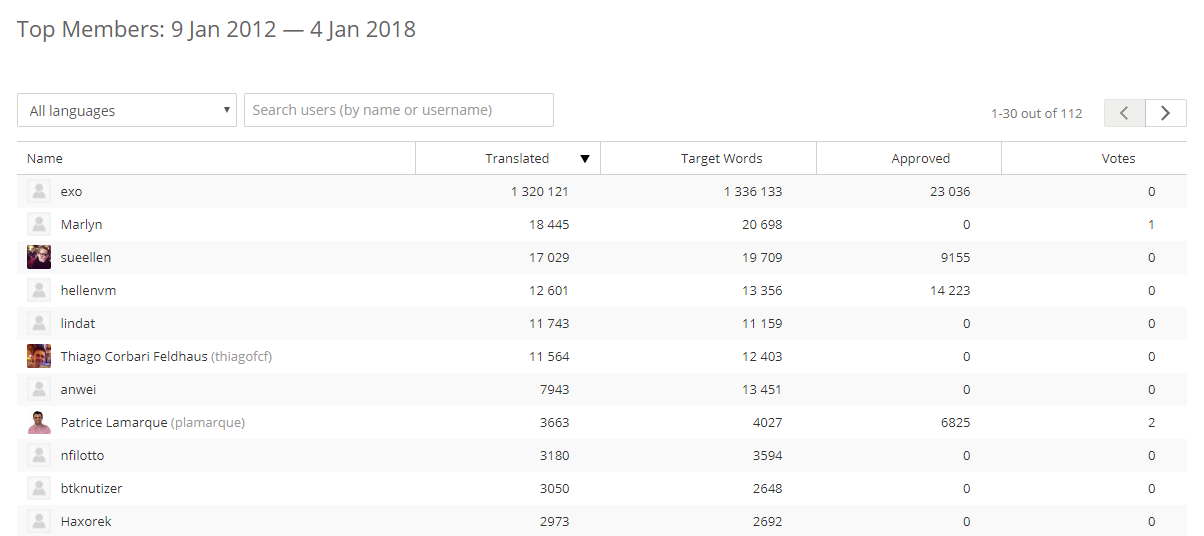Open lindat's member profile
The image size is (1204, 536).
tap(78, 323)
